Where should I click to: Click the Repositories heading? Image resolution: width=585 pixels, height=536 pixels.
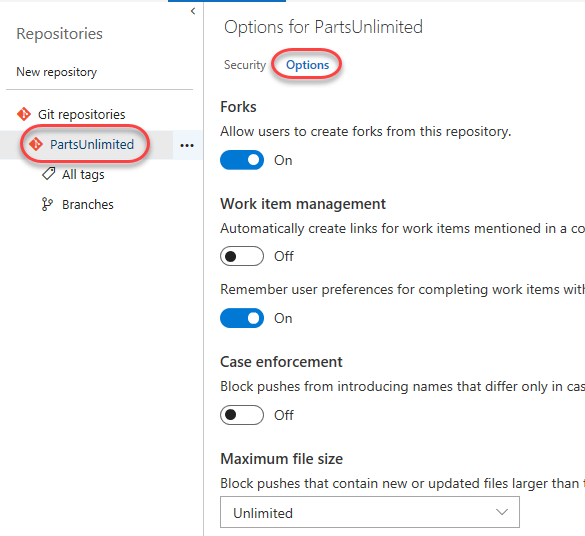pos(59,34)
